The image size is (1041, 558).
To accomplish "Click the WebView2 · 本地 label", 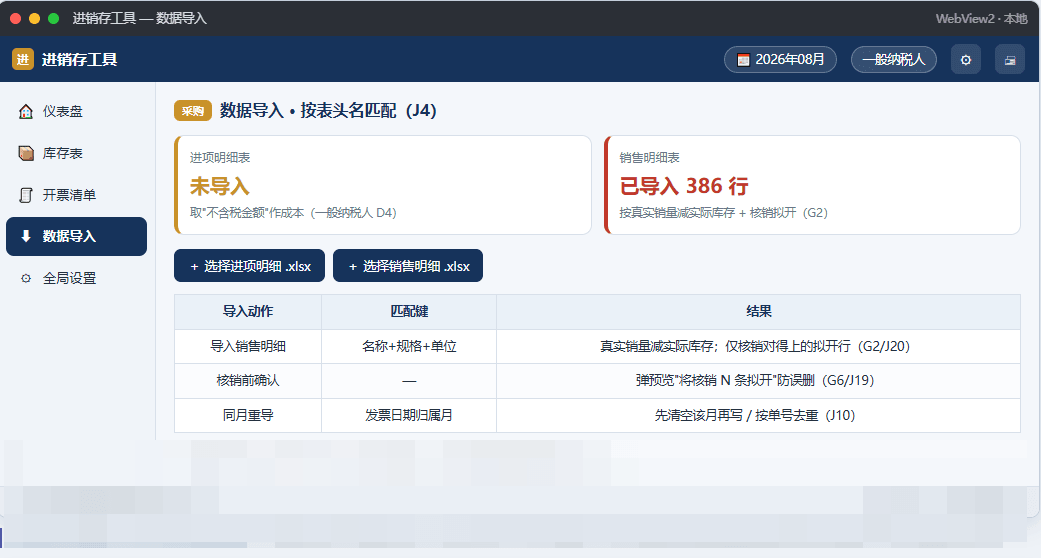I will click(981, 19).
